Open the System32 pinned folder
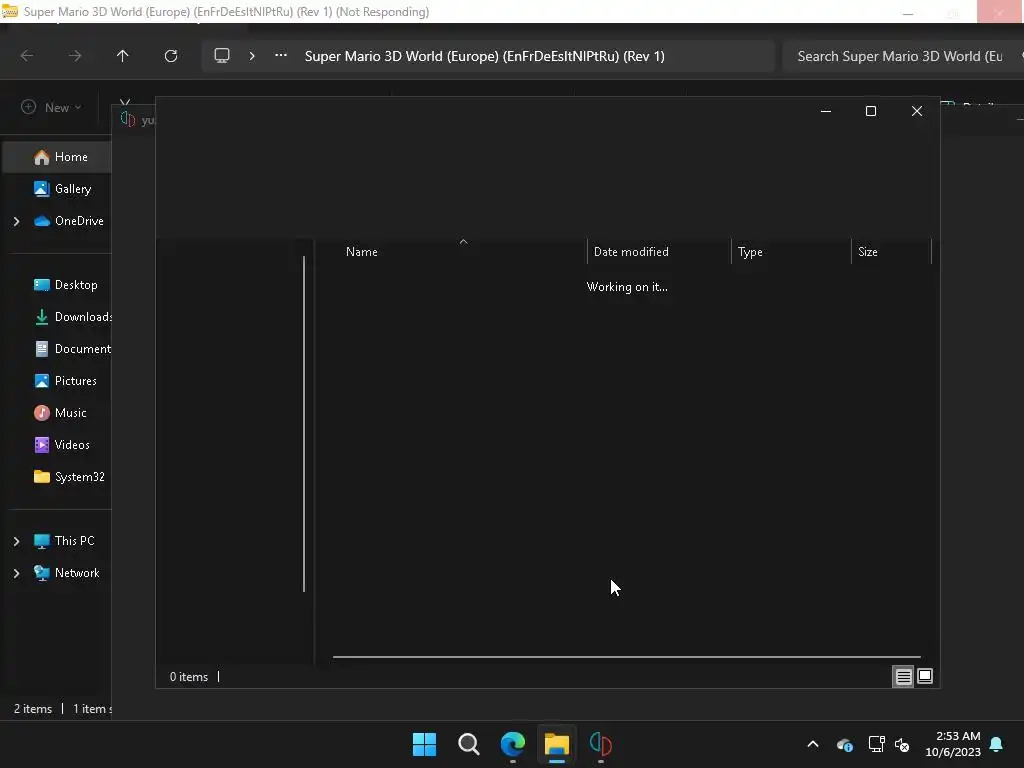This screenshot has width=1024, height=768. point(69,477)
